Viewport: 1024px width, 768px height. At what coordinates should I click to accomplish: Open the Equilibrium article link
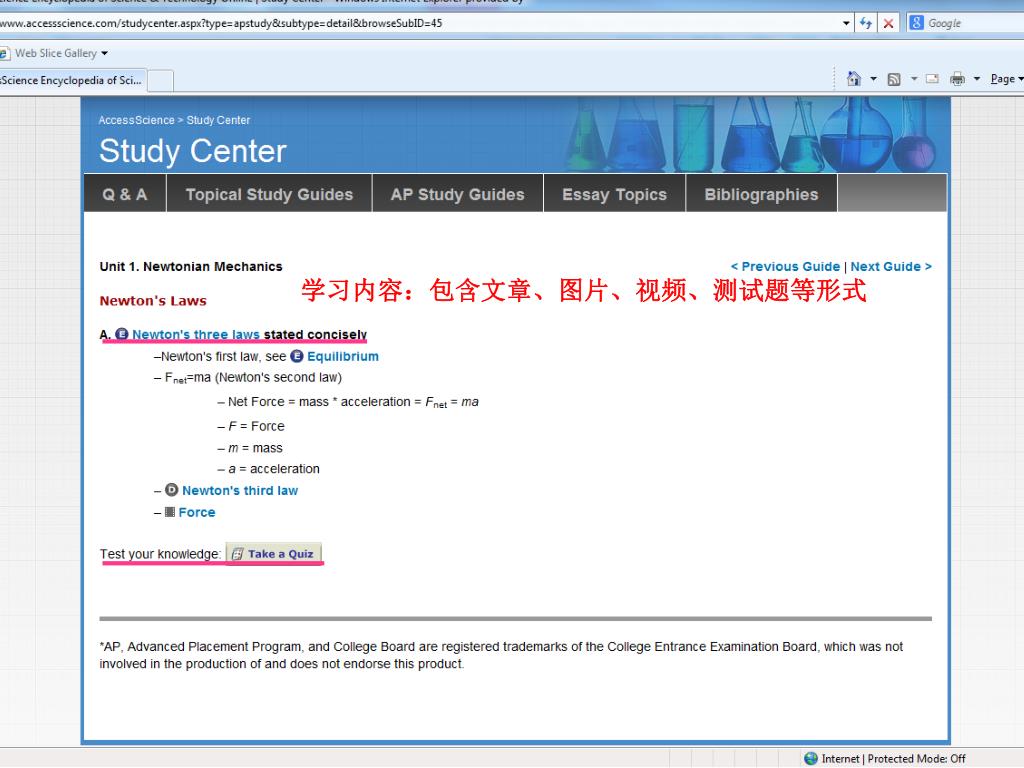click(343, 357)
